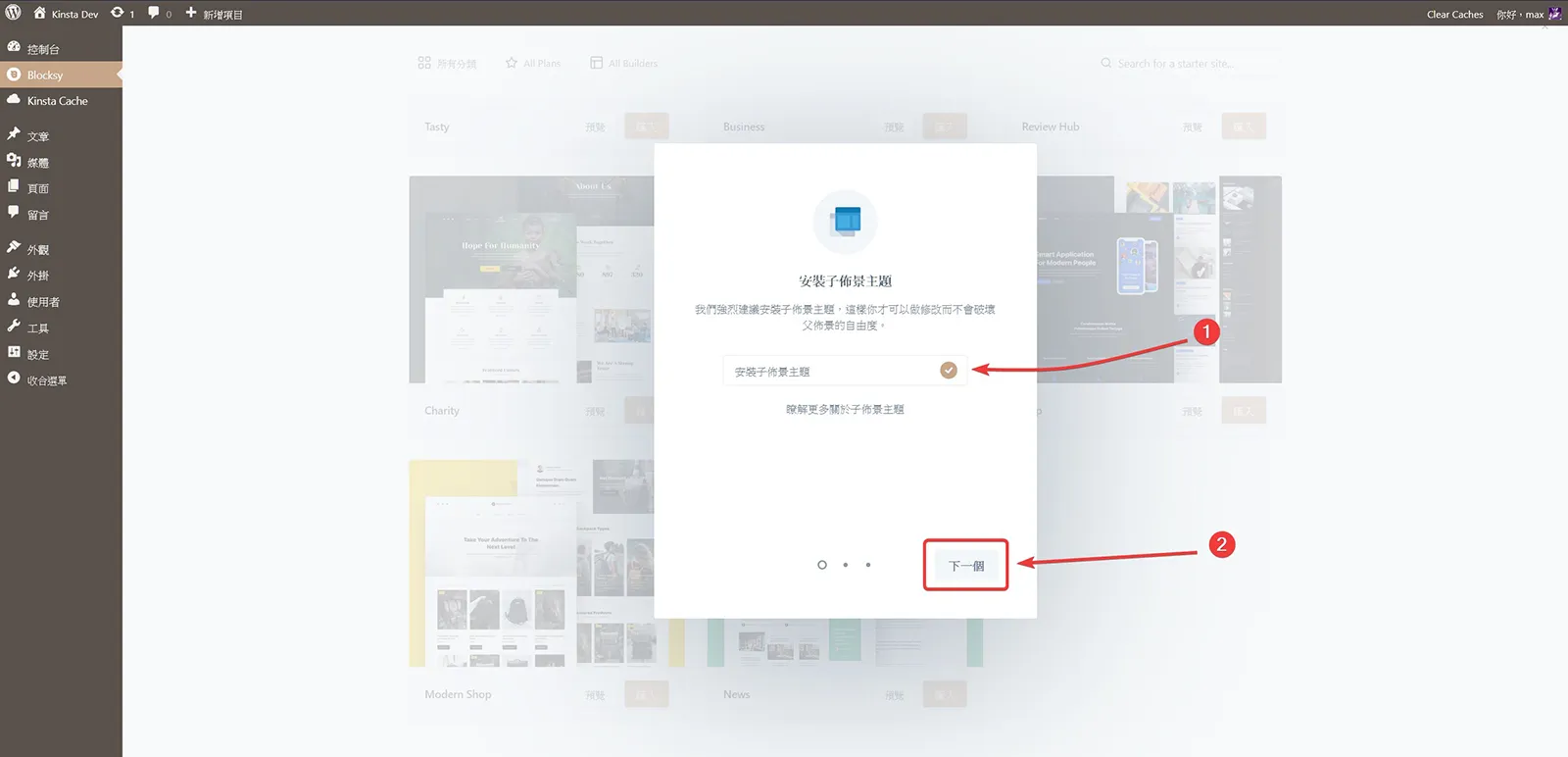Open 工具 tools menu
This screenshot has width=1568, height=757.
pos(61,328)
